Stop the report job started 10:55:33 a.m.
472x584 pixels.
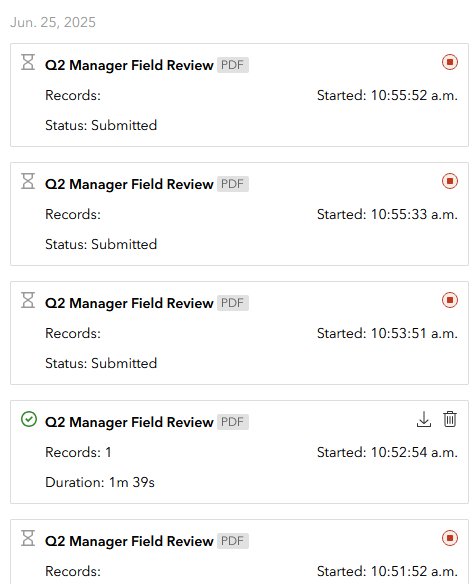click(450, 181)
